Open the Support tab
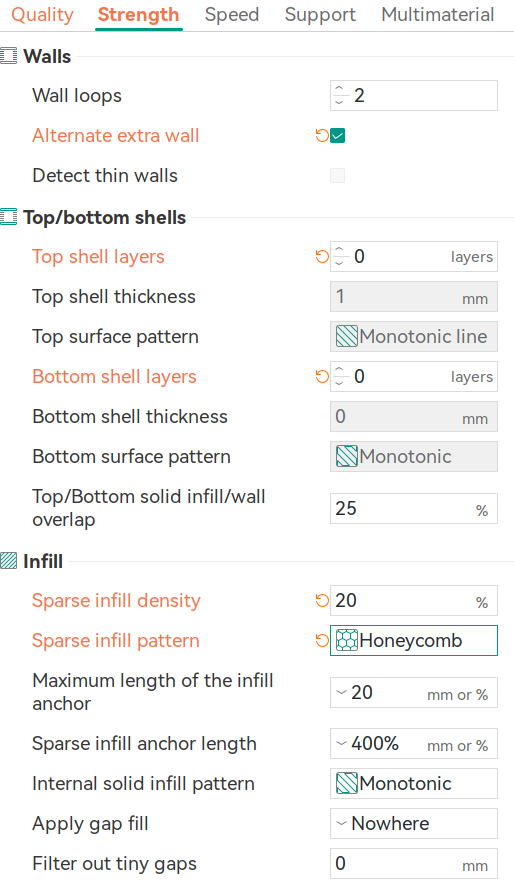This screenshot has height=882, width=514. click(x=320, y=15)
